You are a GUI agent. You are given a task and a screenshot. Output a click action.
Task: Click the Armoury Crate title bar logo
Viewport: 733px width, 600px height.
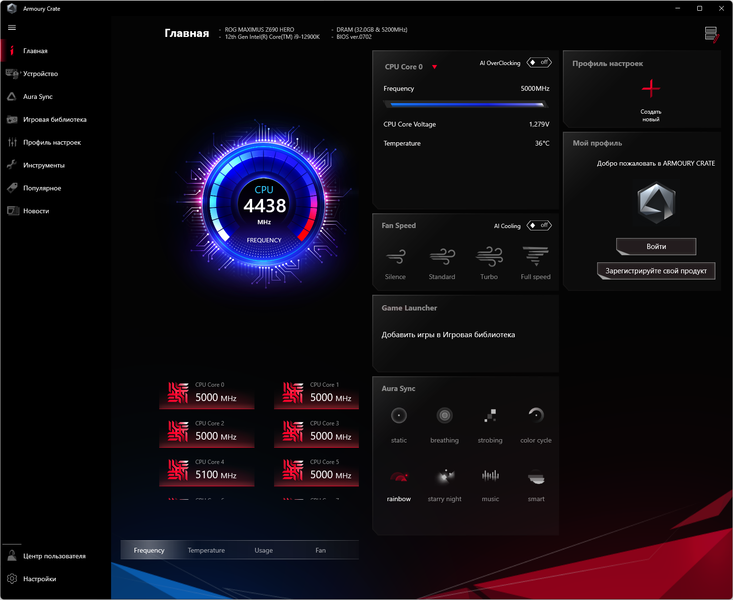pyautogui.click(x=12, y=8)
